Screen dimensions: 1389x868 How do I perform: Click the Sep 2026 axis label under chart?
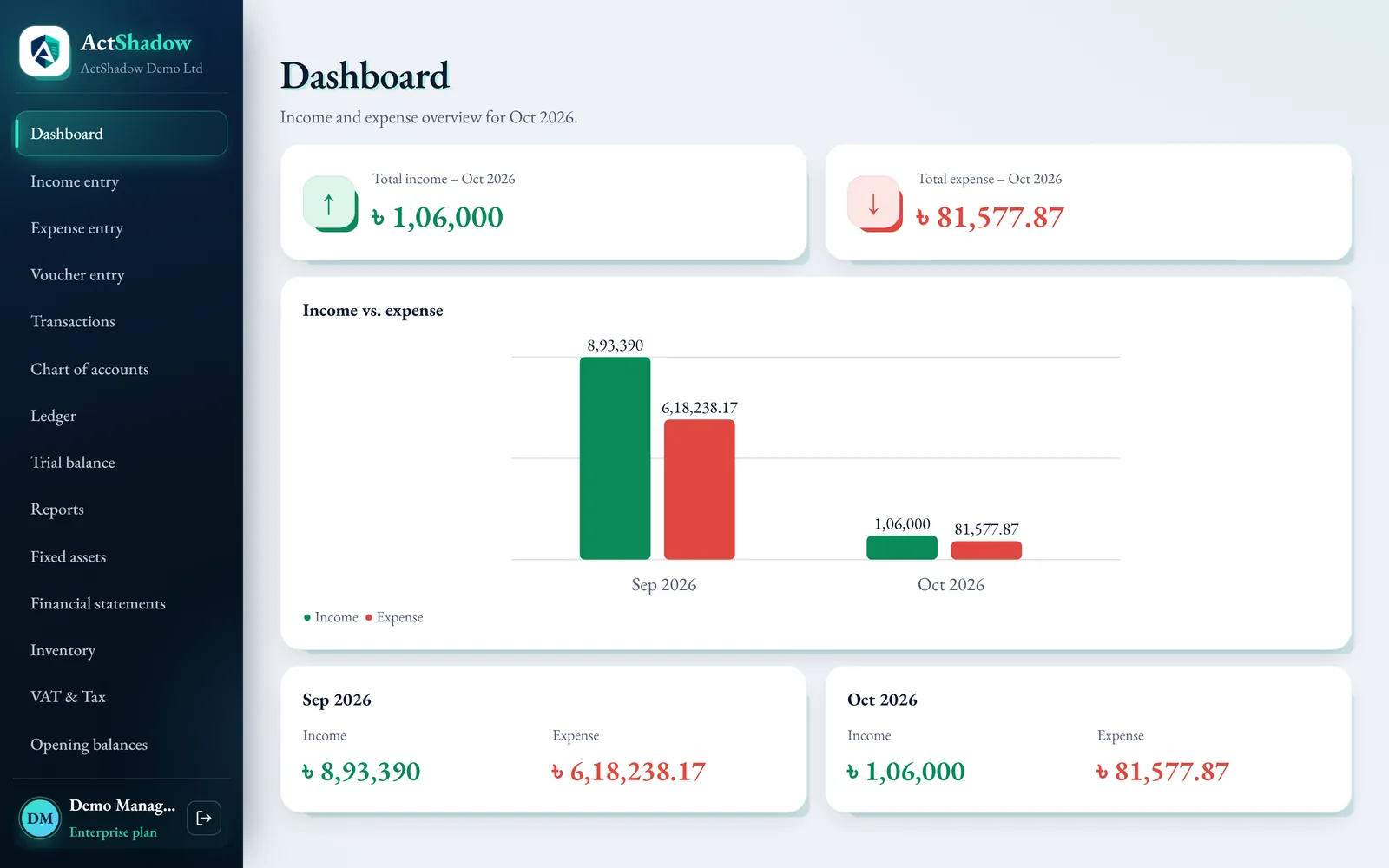(x=664, y=585)
